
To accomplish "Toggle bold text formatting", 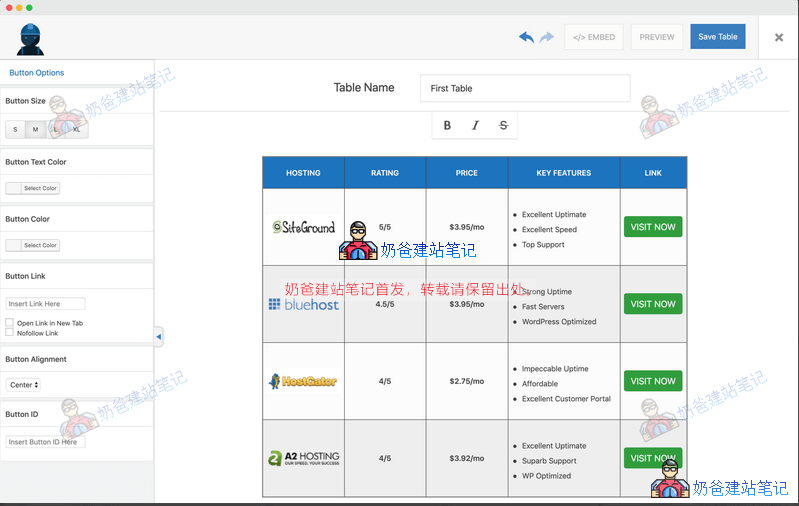I will coord(447,125).
